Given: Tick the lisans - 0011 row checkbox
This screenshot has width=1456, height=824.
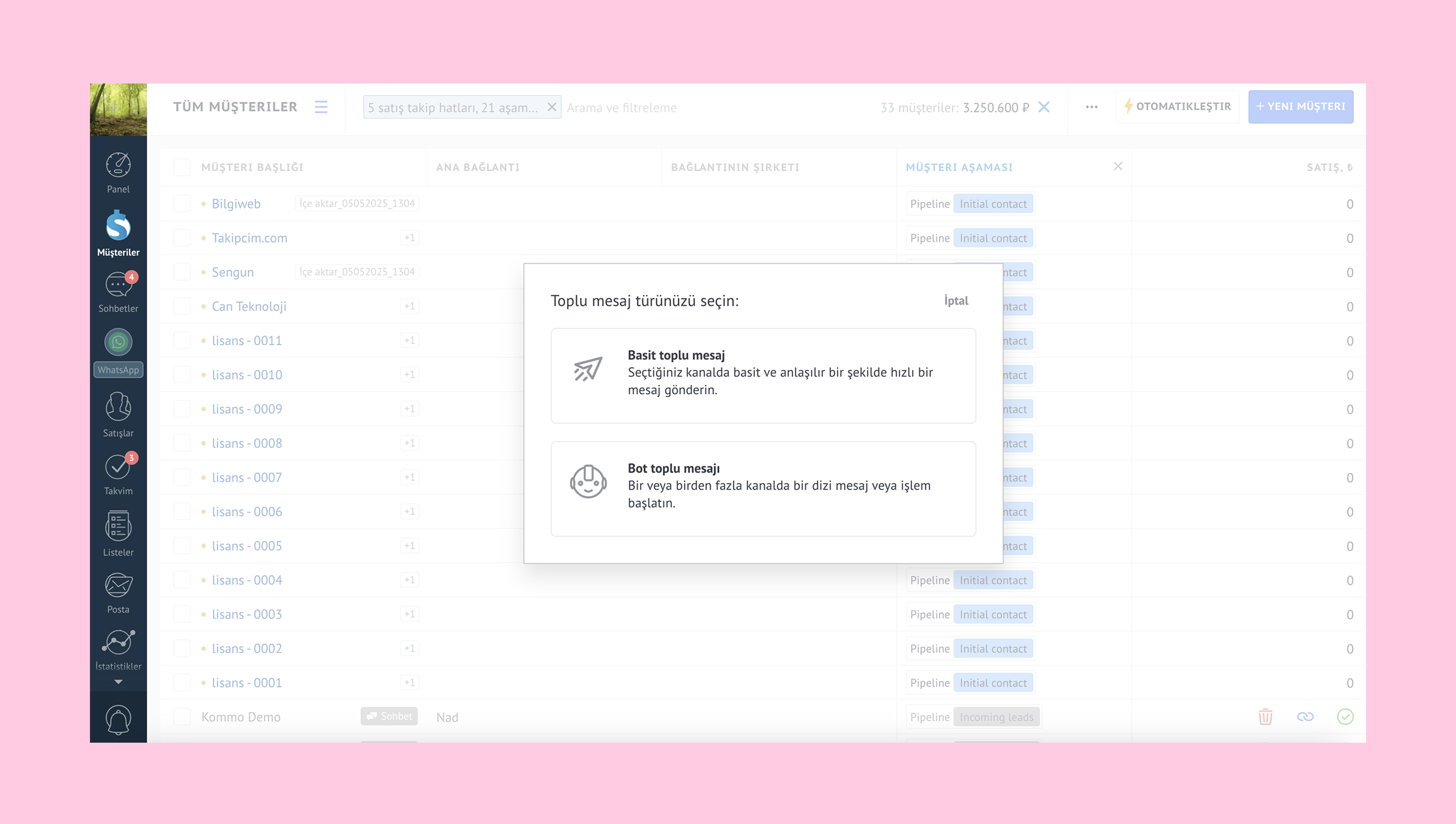Looking at the screenshot, I should click(181, 341).
